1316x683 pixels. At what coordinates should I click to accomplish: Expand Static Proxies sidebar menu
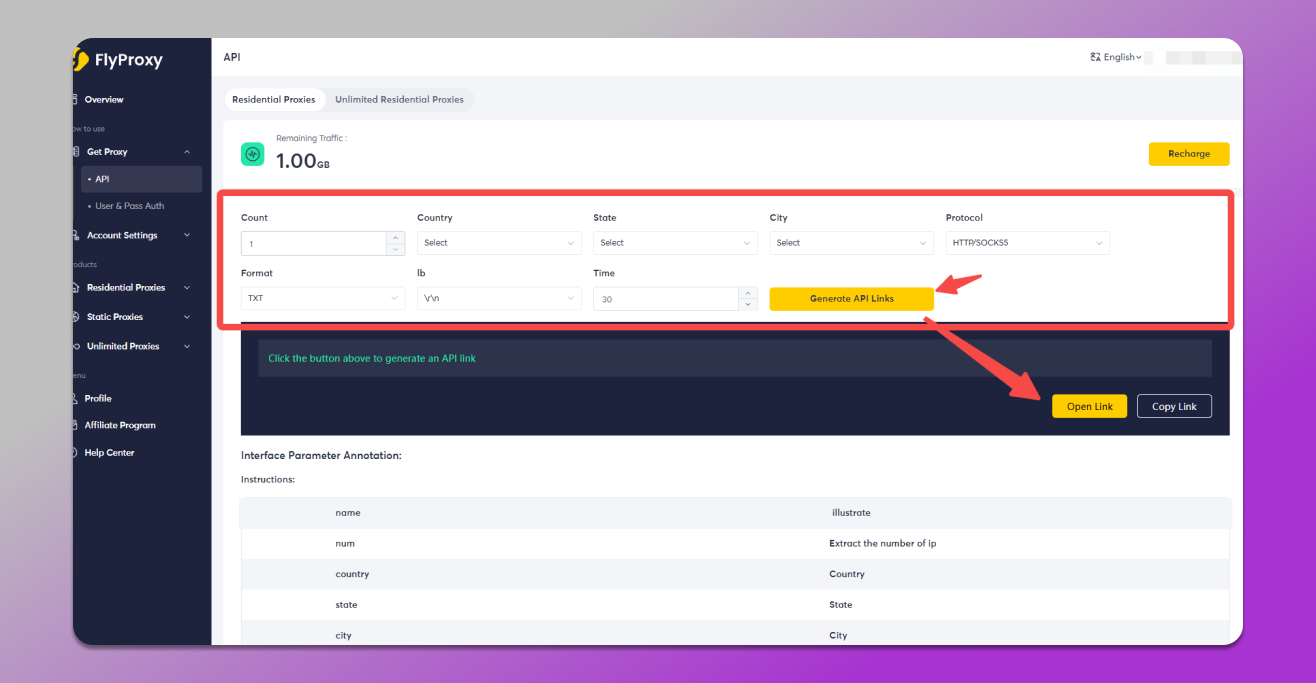[x=187, y=317]
